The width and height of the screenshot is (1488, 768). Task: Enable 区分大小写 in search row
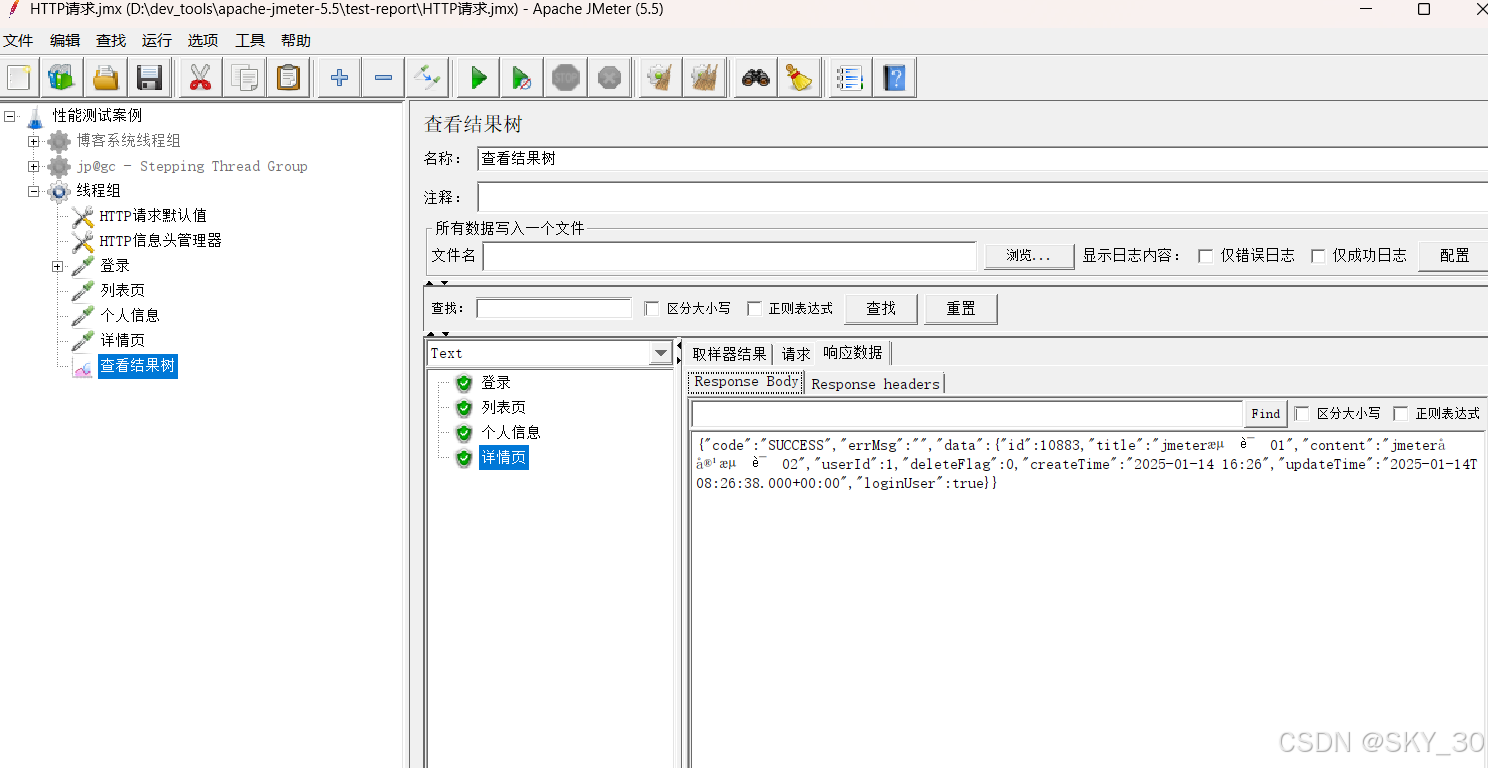click(652, 309)
